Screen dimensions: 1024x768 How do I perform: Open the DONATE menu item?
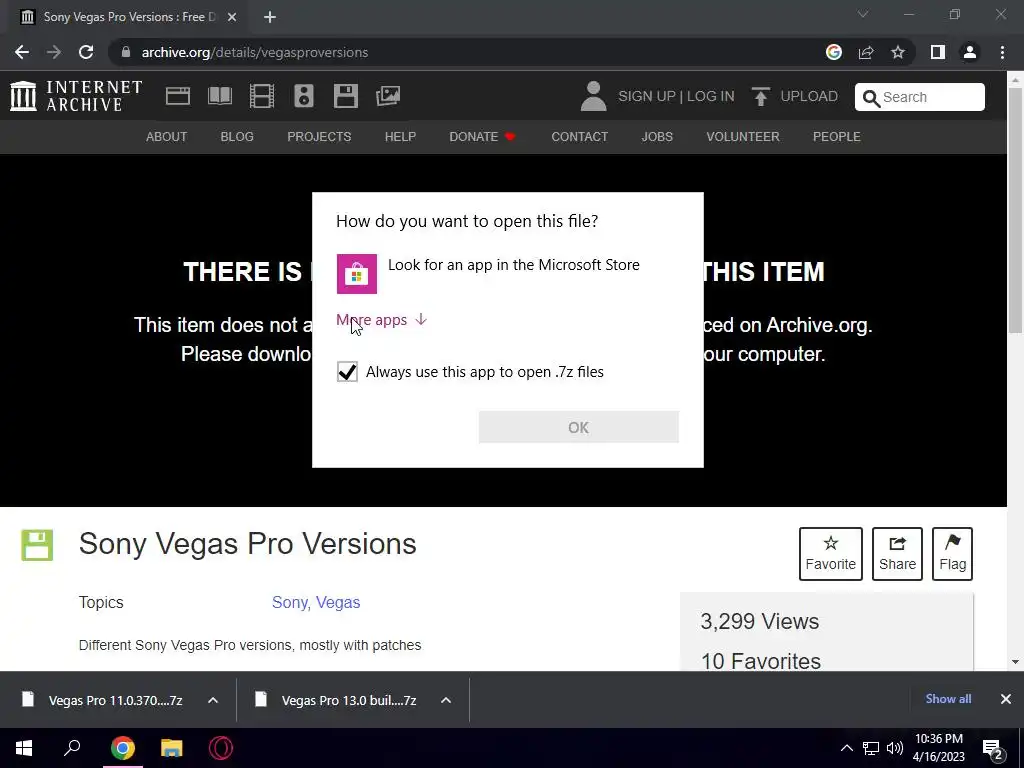[x=482, y=136]
